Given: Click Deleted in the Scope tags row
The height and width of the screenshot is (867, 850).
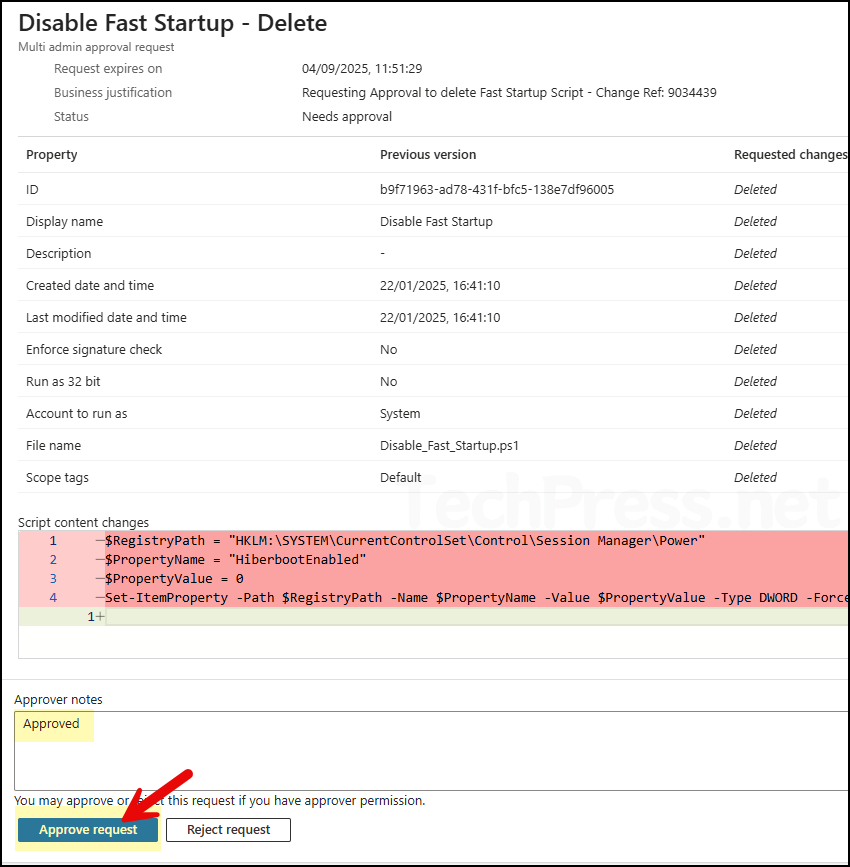Looking at the screenshot, I should [755, 478].
